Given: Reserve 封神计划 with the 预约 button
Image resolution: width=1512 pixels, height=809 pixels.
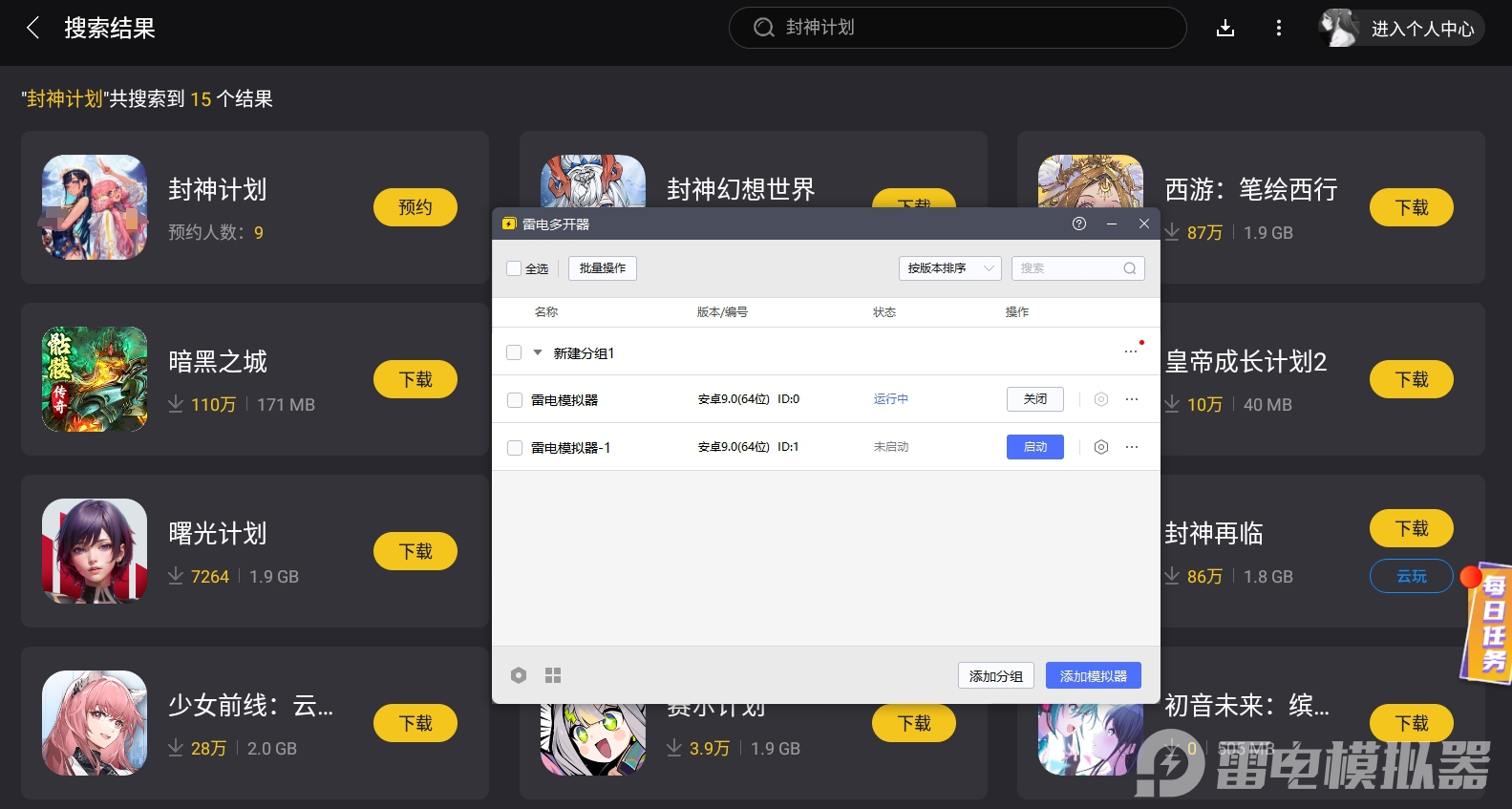Looking at the screenshot, I should (415, 207).
